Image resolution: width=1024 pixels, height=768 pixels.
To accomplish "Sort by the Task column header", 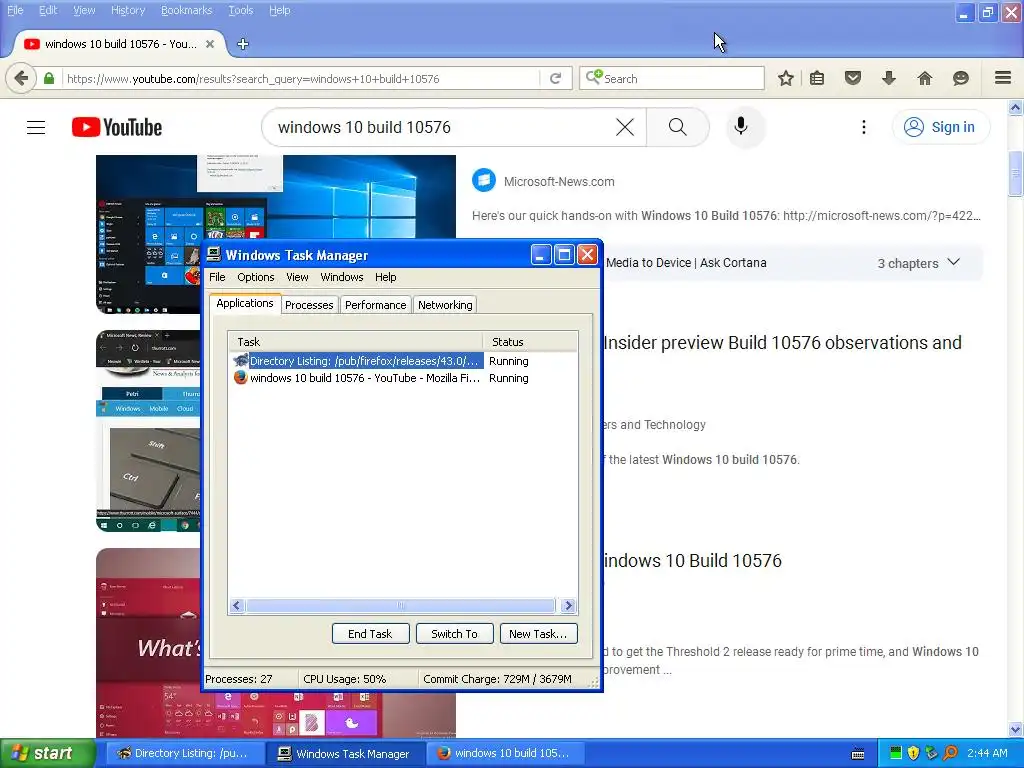I will [355, 342].
